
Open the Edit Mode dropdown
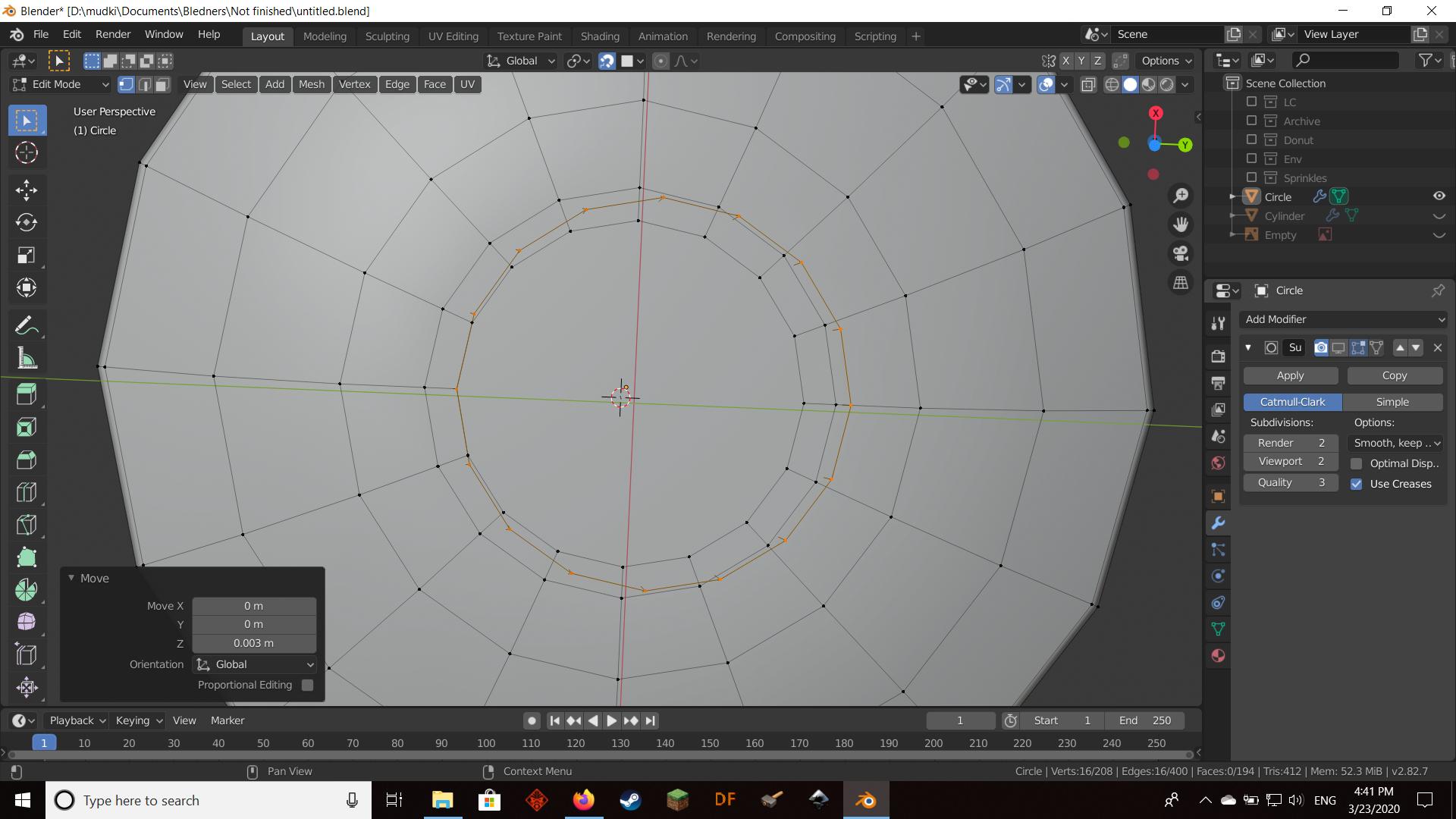(61, 84)
